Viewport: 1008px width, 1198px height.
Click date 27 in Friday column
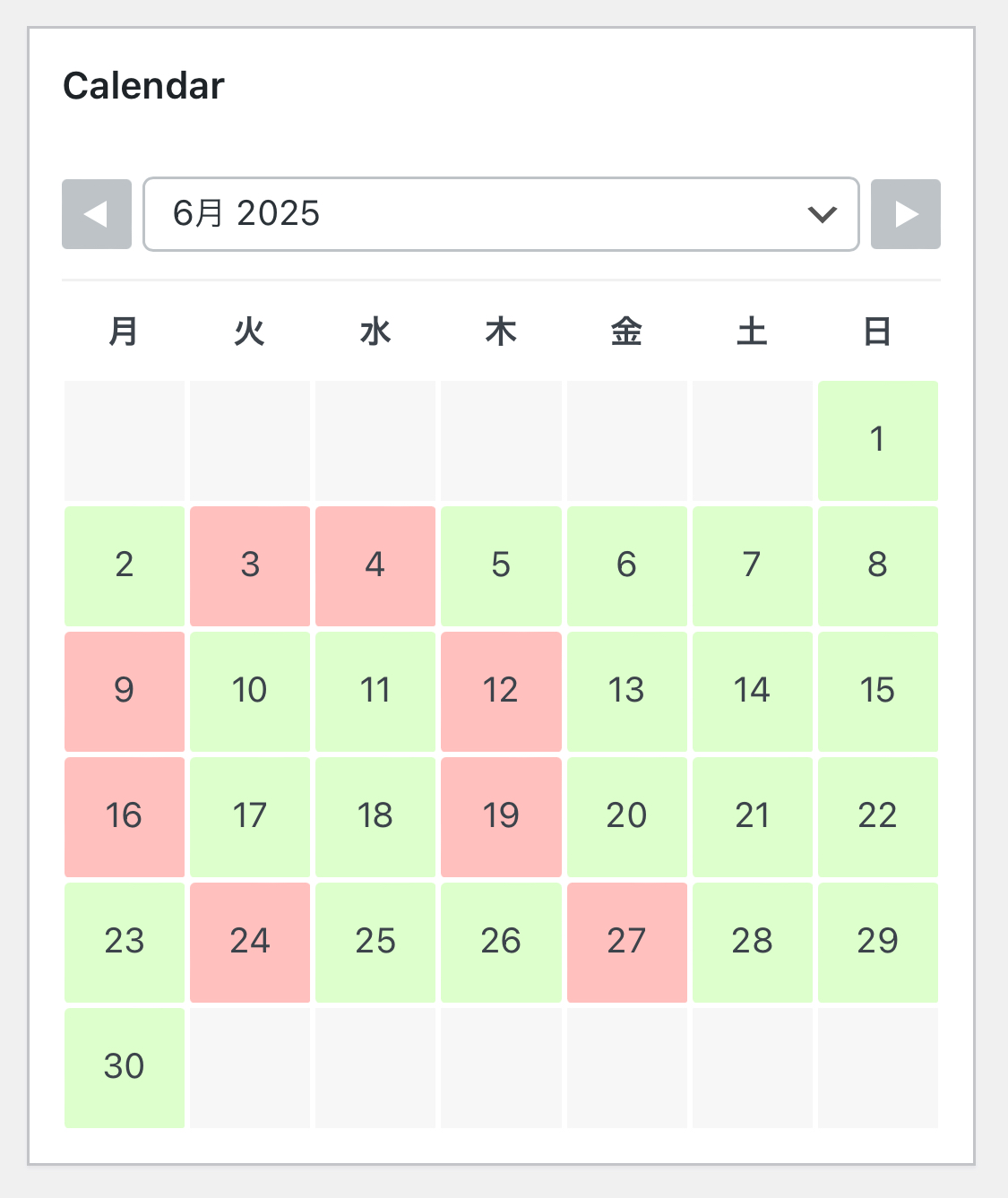coord(627,943)
